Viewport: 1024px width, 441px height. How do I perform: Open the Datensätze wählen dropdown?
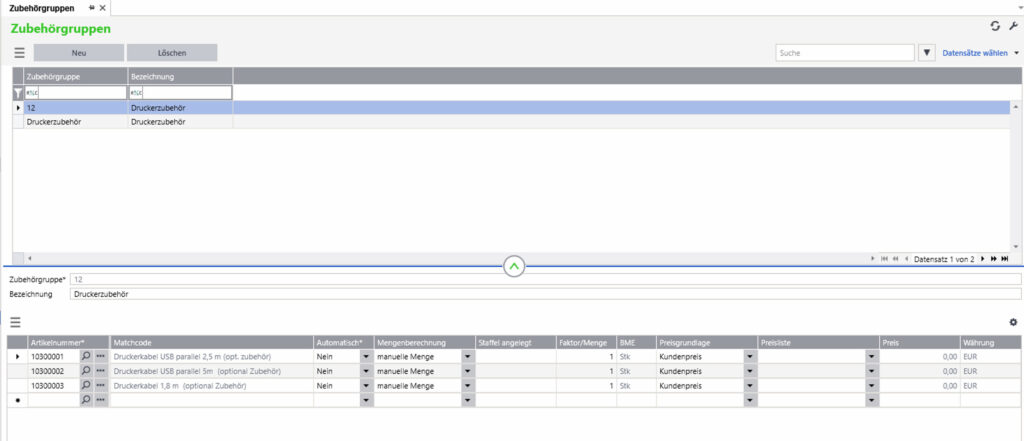(x=980, y=53)
